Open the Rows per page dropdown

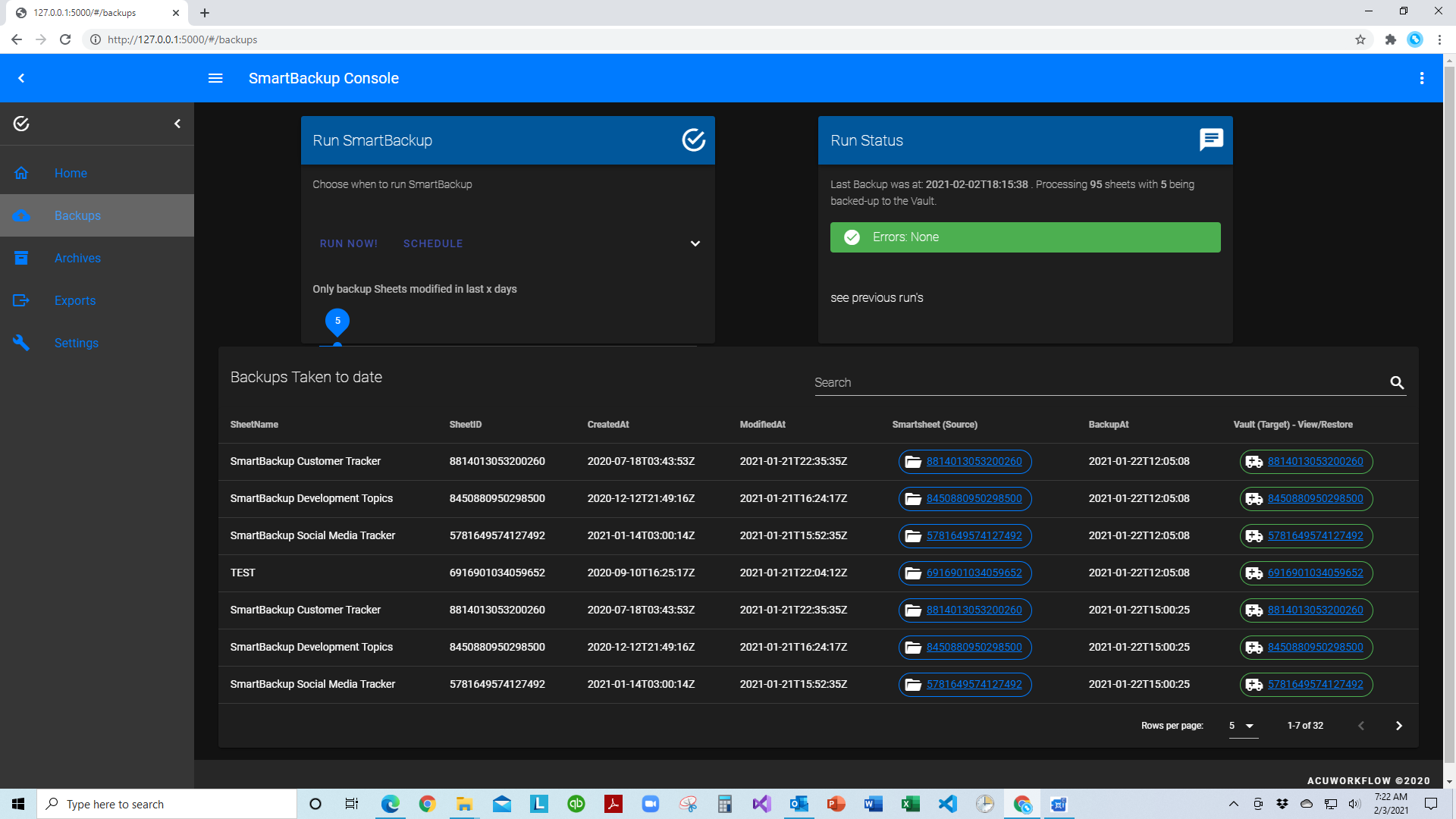coord(1242,726)
